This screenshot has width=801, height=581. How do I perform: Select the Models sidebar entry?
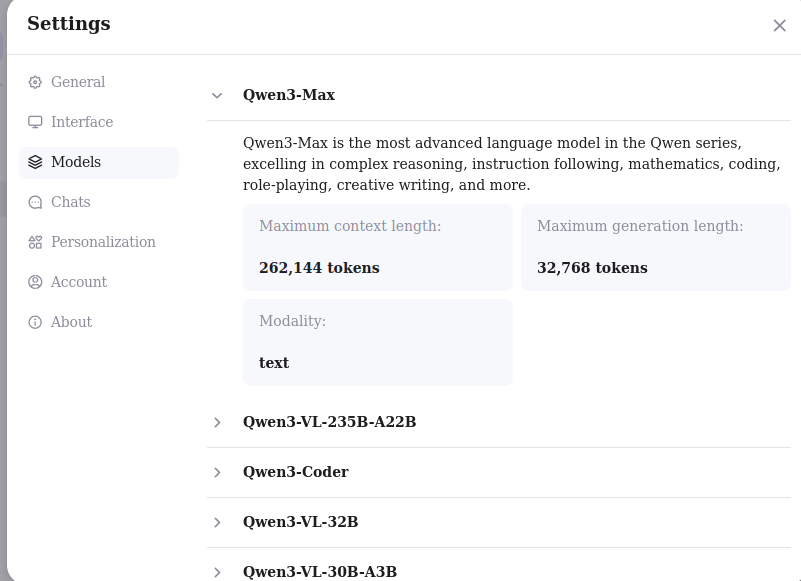(77, 162)
